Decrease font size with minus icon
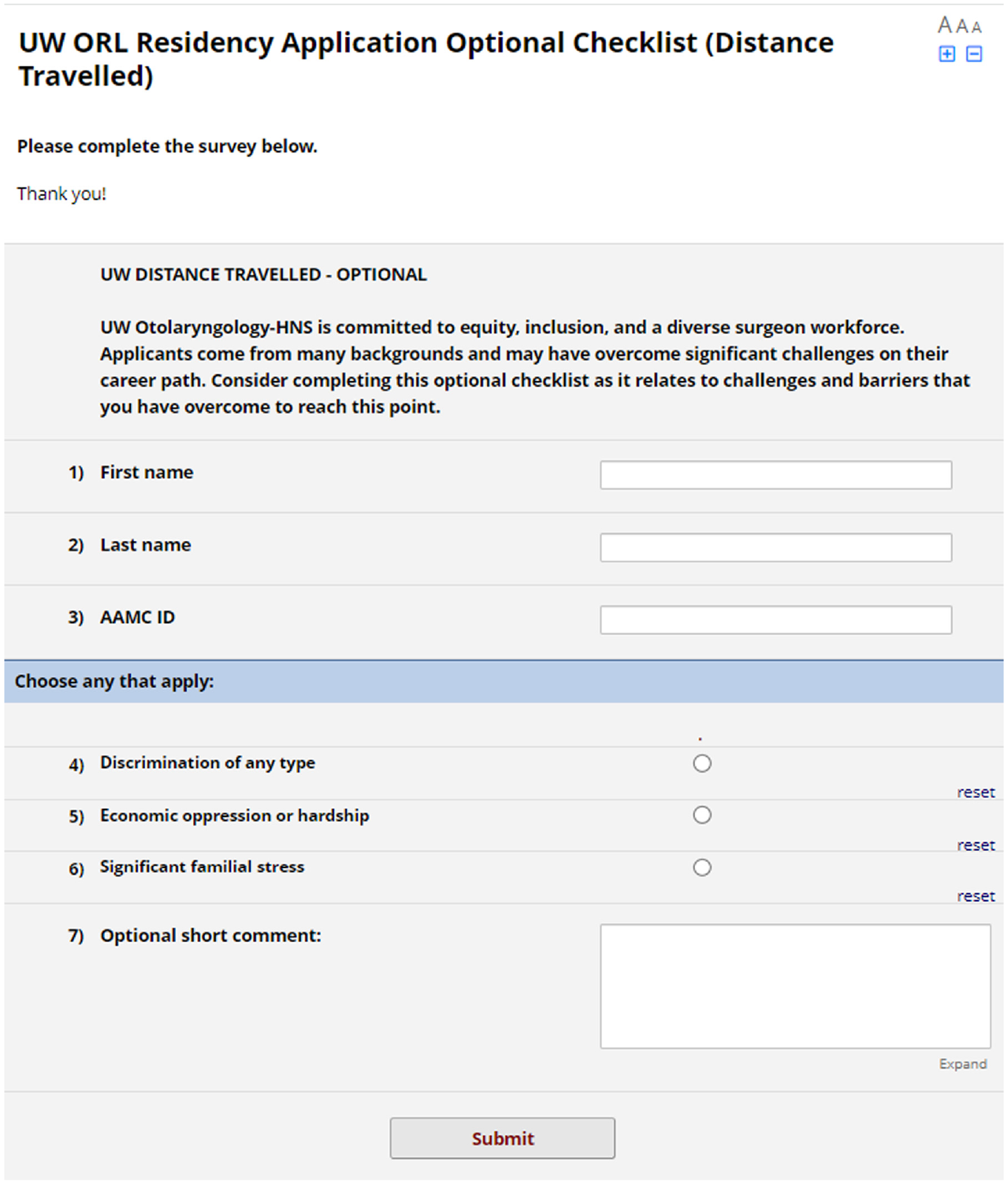The width and height of the screenshot is (1008, 1184). 974,54
